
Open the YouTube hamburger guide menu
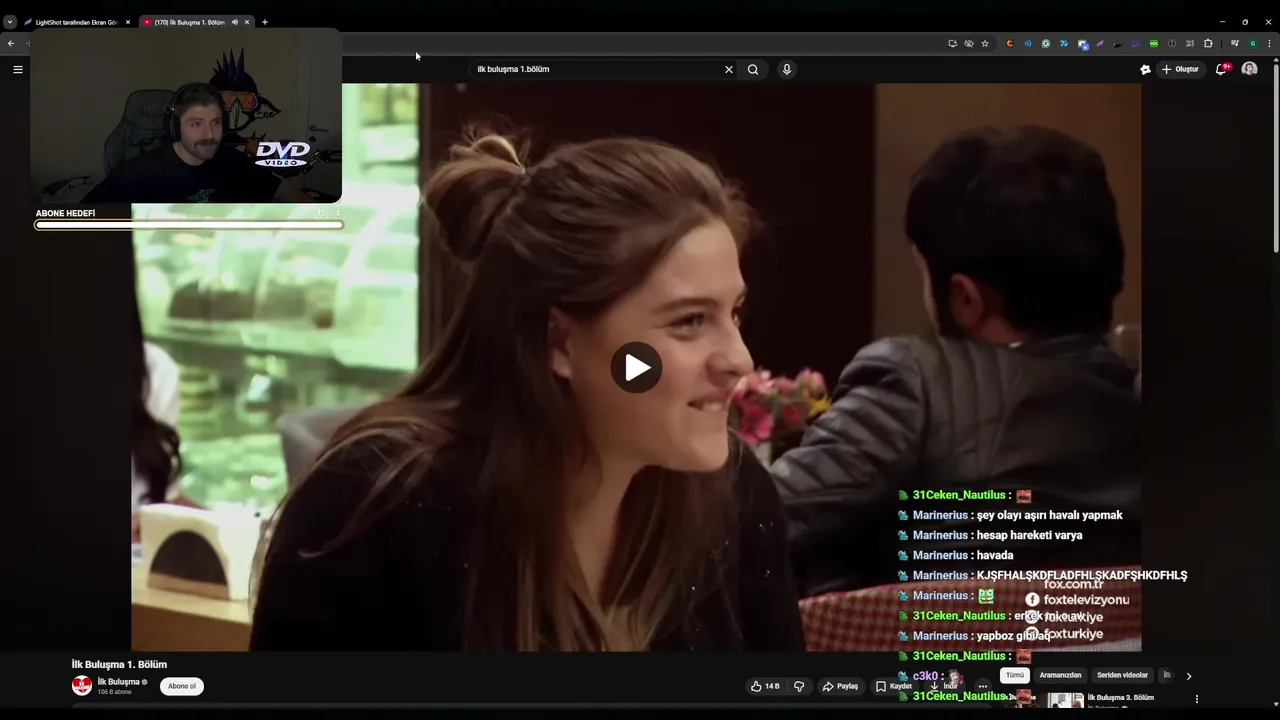coord(17,69)
